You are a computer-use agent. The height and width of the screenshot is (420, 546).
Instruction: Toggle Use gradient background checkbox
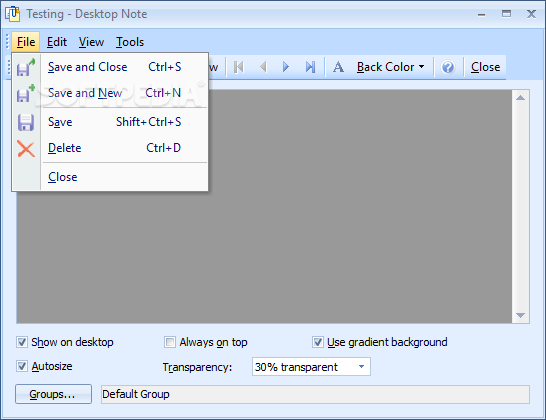click(x=318, y=342)
